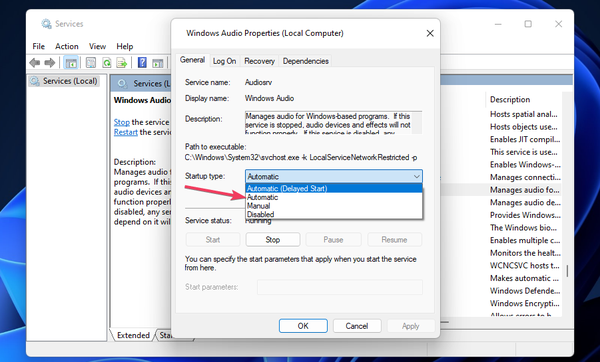Image resolution: width=600 pixels, height=362 pixels.
Task: Click the Start service button
Action: [213, 240]
